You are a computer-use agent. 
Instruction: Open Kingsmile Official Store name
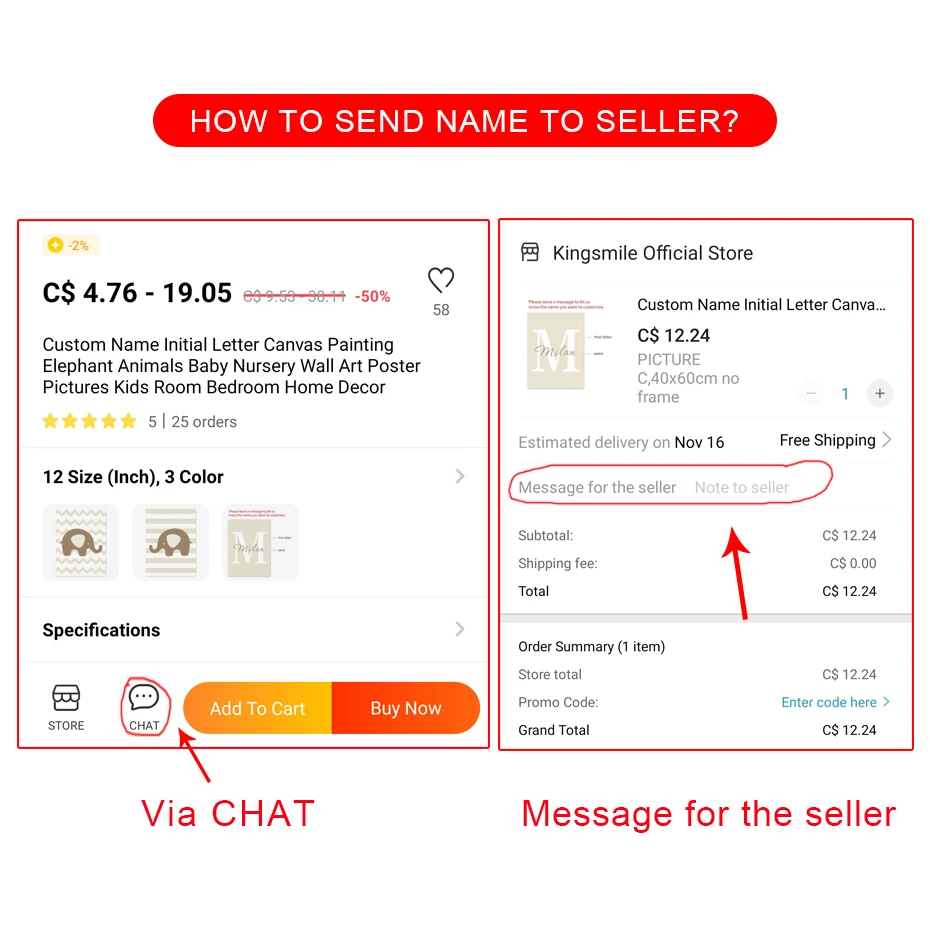(652, 253)
